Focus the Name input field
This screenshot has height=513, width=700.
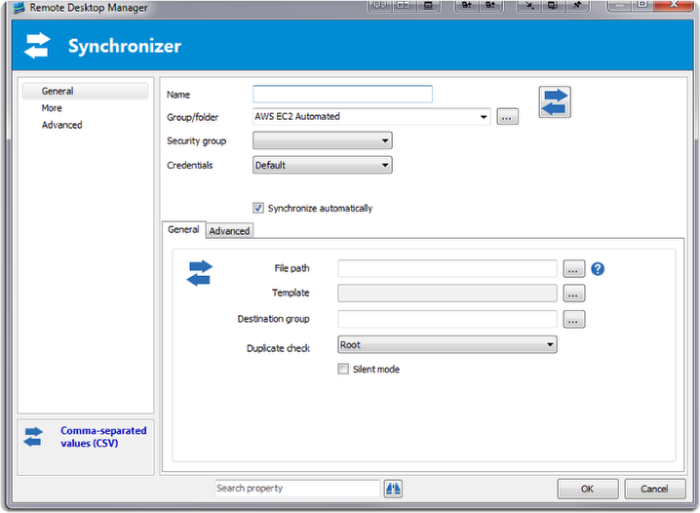[x=342, y=94]
